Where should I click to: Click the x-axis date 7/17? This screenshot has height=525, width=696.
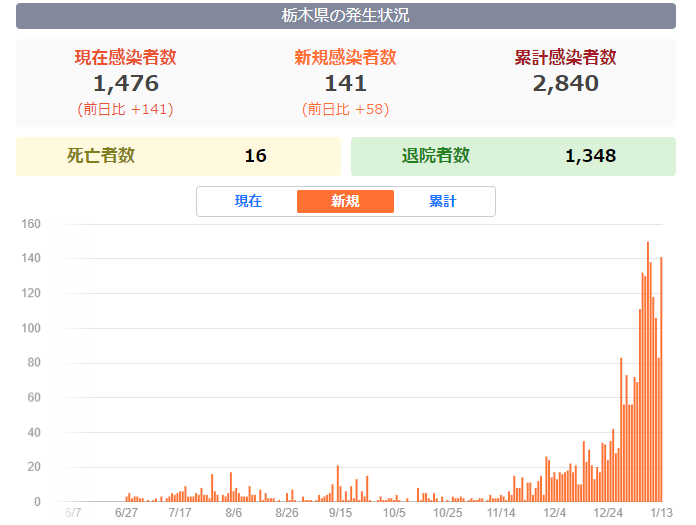pos(180,513)
